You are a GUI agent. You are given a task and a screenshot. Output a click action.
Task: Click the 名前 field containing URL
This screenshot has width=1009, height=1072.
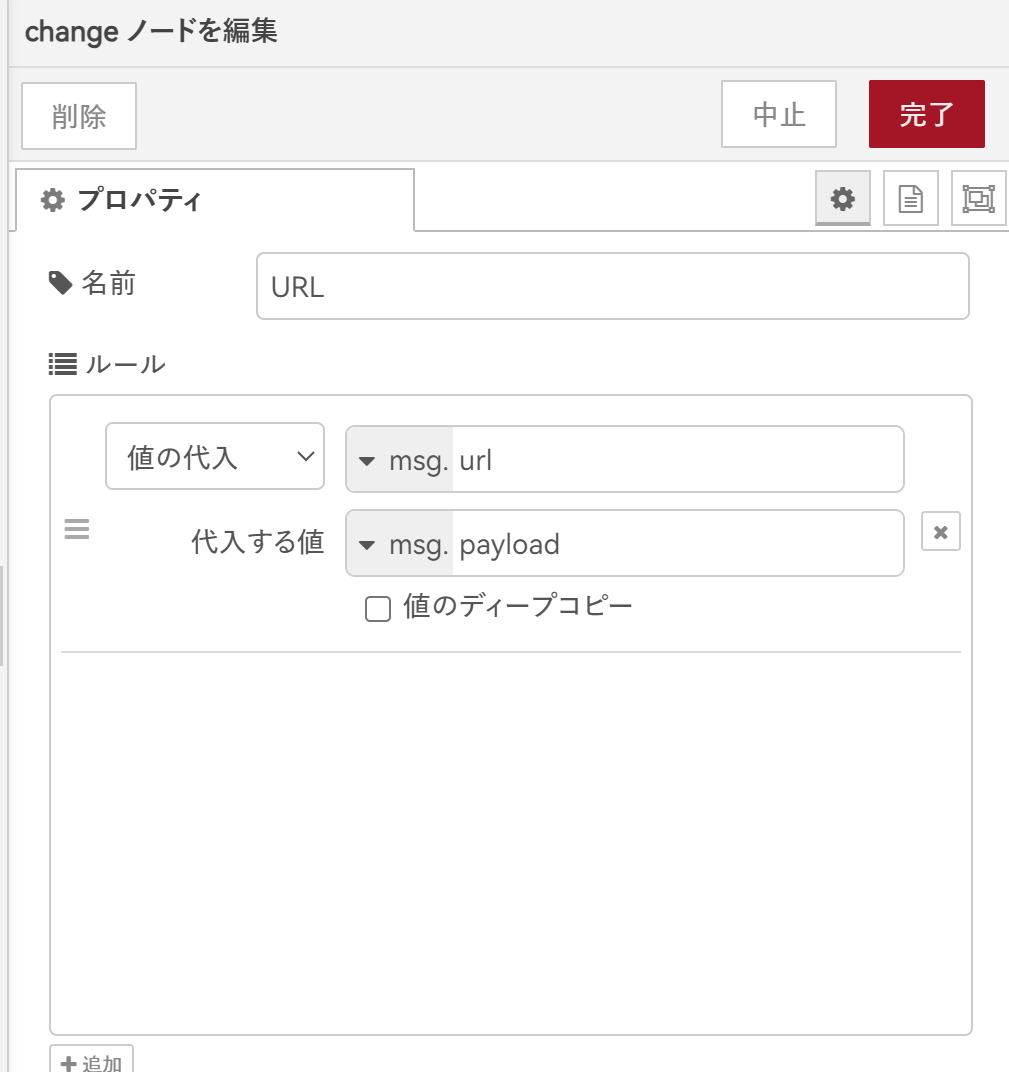612,287
